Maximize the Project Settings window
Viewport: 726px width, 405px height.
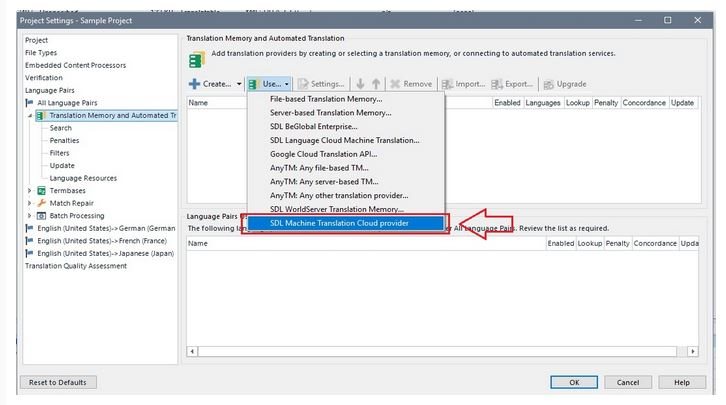click(x=668, y=20)
